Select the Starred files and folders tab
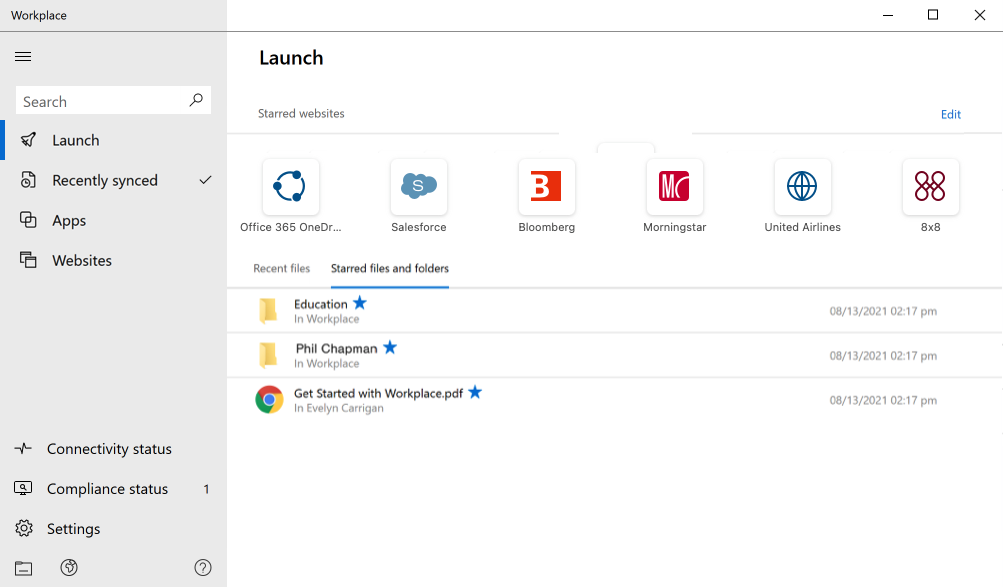 pyautogui.click(x=389, y=269)
